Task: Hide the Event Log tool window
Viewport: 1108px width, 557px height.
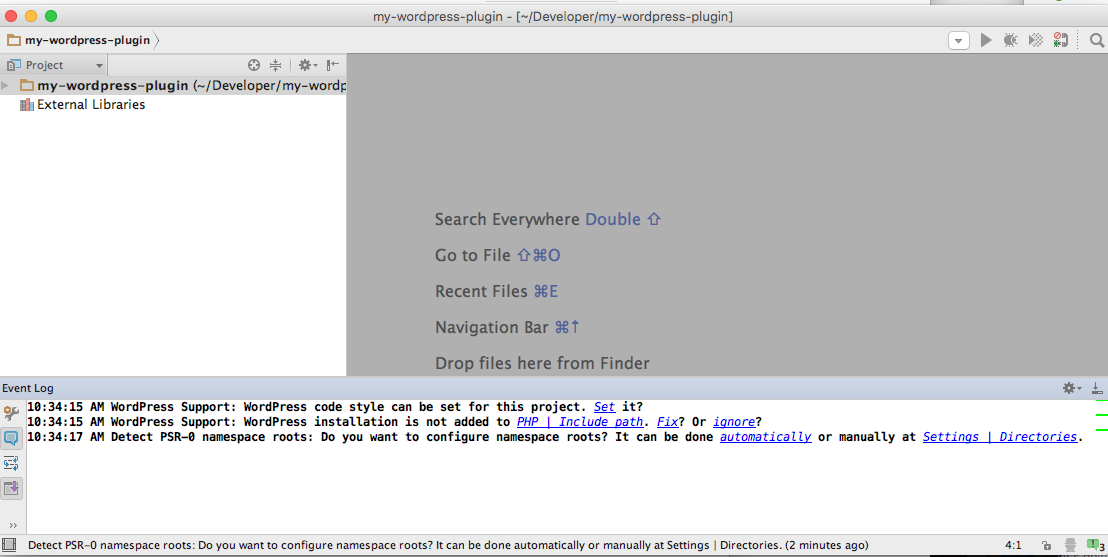Action: pyautogui.click(x=1097, y=388)
